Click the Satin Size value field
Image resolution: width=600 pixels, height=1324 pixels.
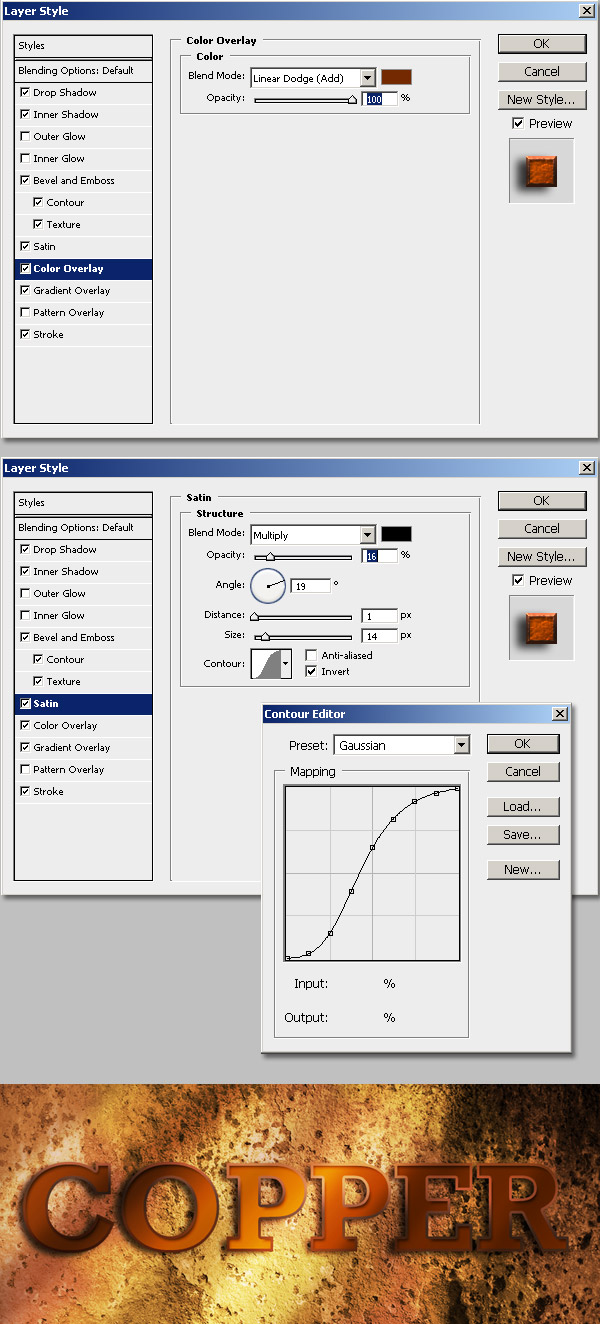coord(380,636)
